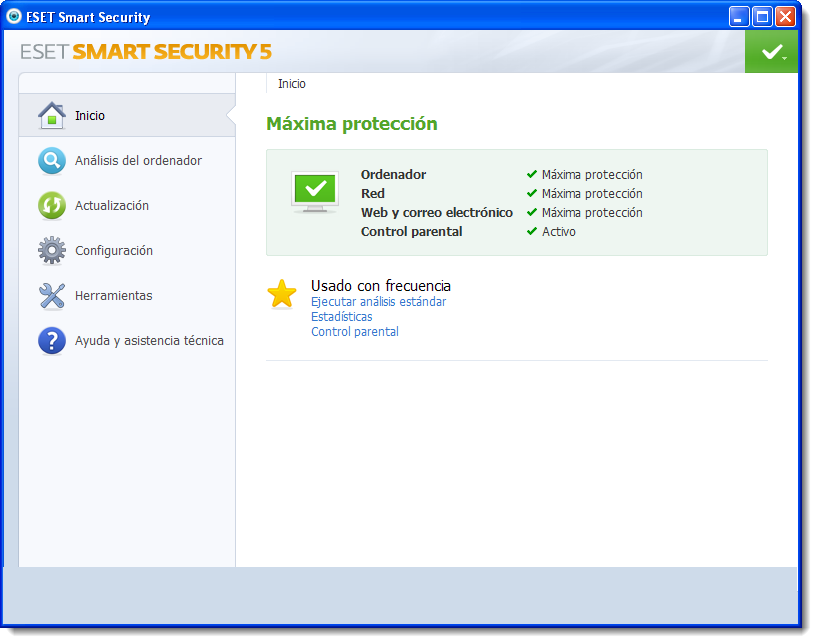Switch to Ayuda y asistencia técnica section
This screenshot has height=643, width=817.
point(149,341)
